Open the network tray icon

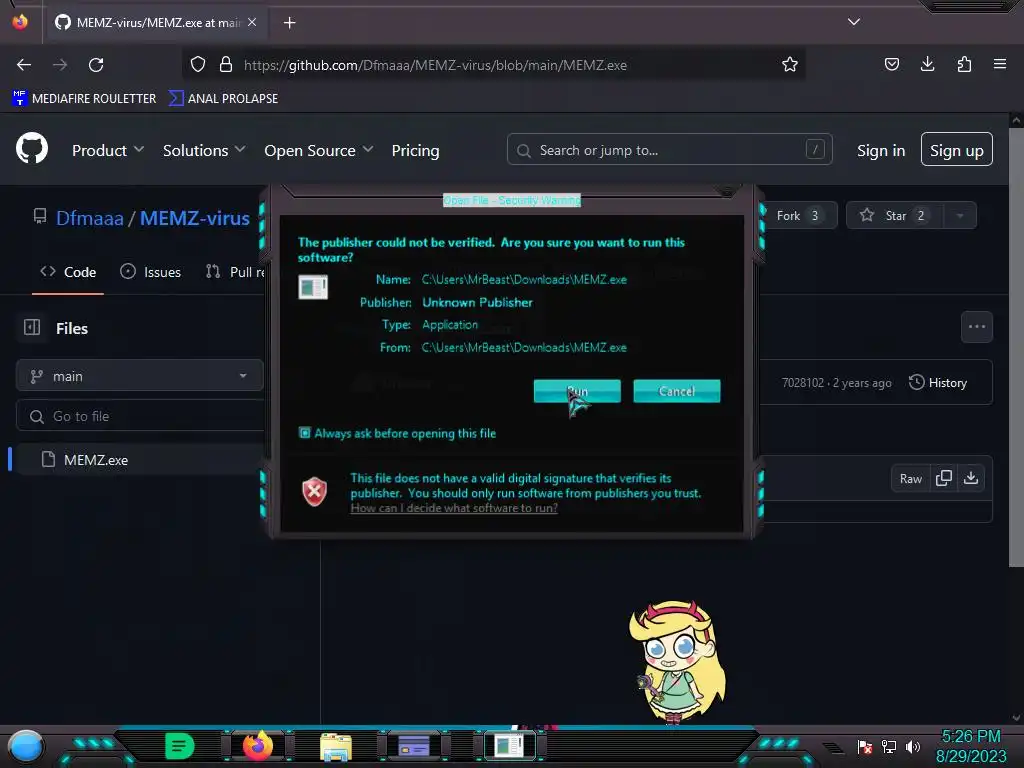coord(889,746)
